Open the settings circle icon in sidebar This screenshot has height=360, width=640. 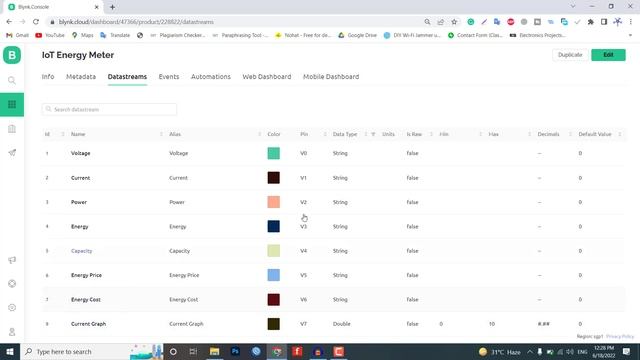click(12, 308)
